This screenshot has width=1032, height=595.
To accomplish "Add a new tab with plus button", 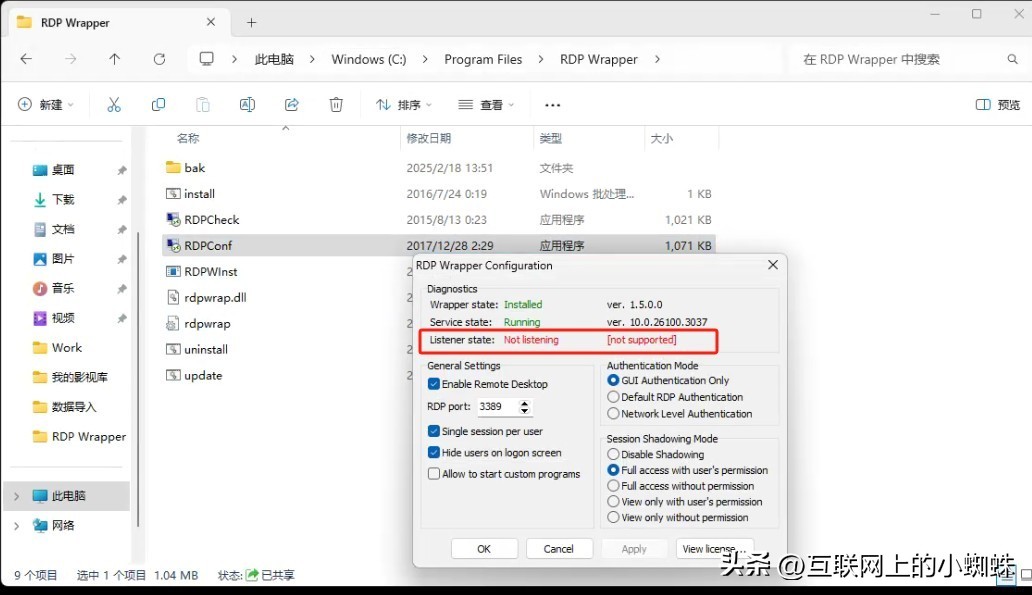I will click(x=251, y=22).
